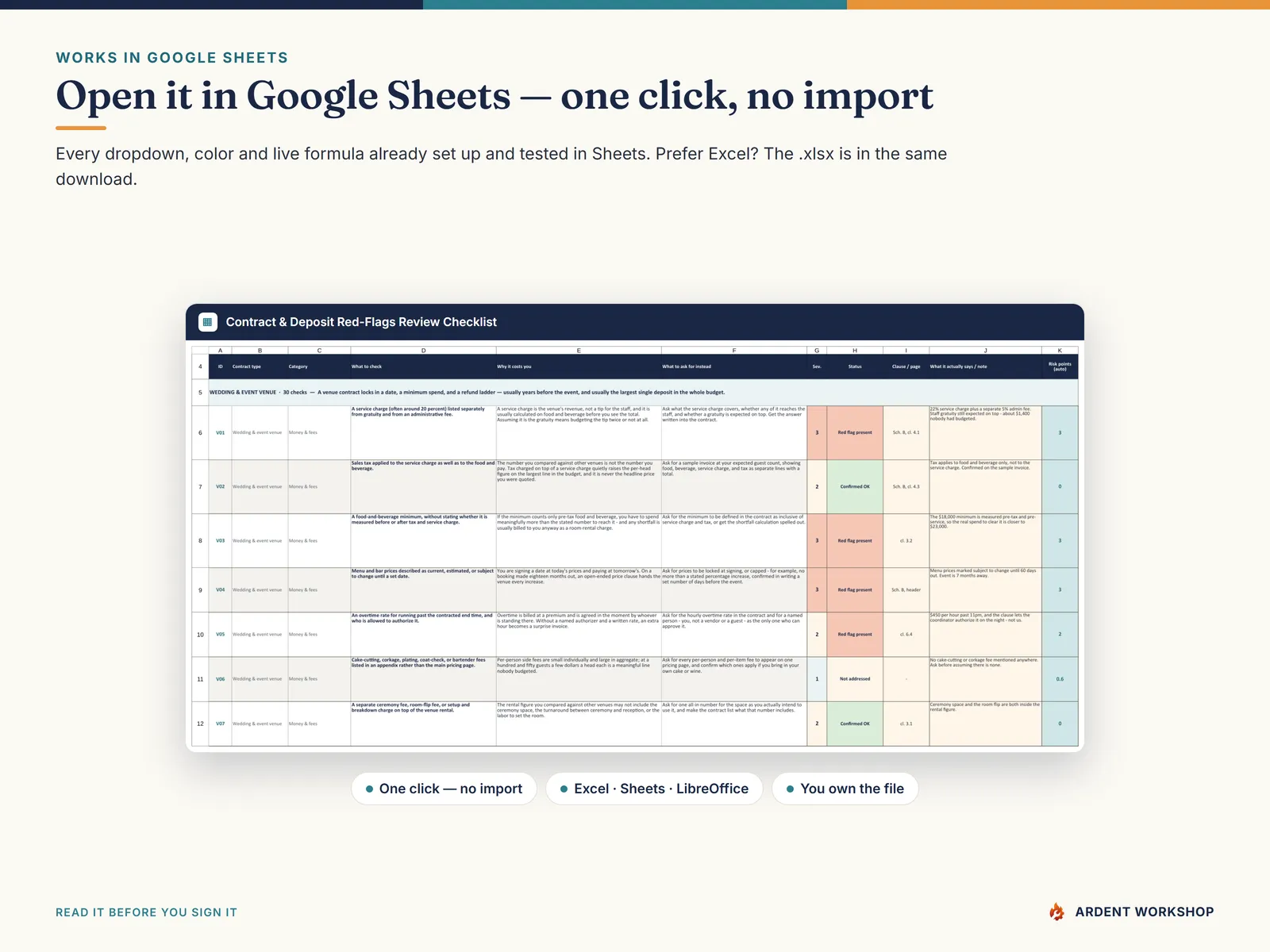
Task: Click the 'cl. 3.1' clause cell
Action: click(906, 724)
